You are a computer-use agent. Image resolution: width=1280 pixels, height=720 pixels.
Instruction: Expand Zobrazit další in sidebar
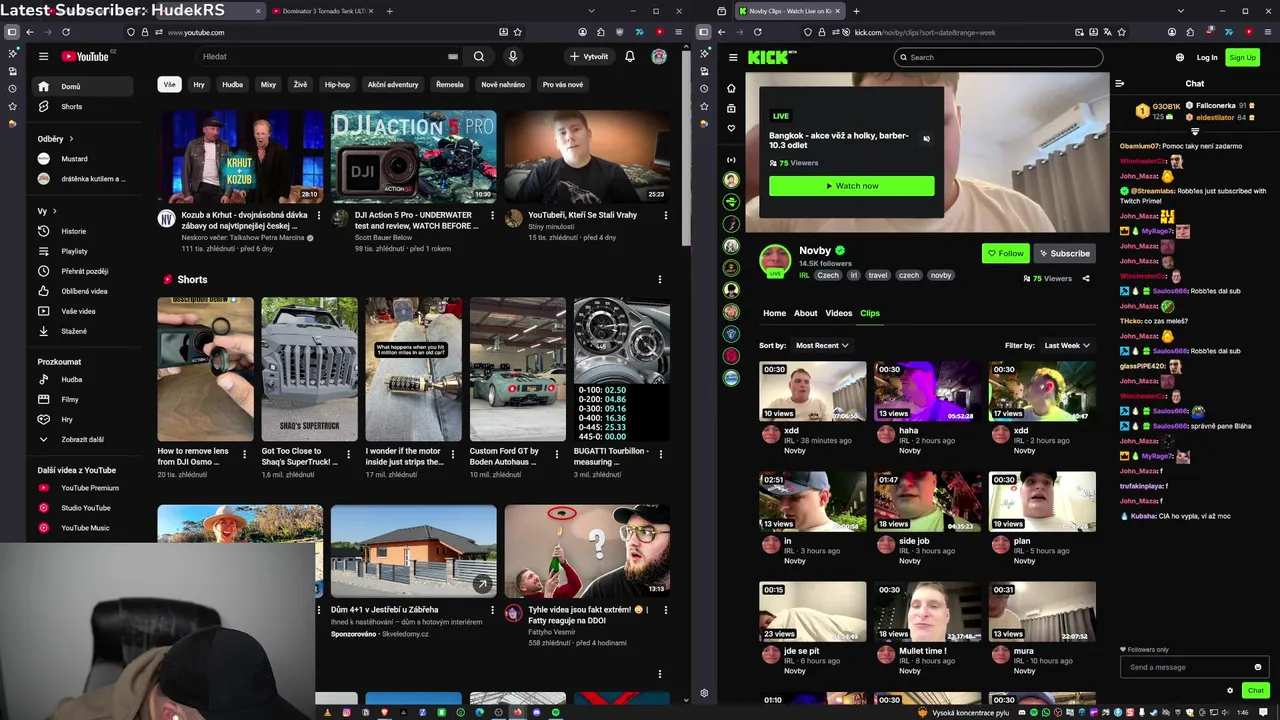[x=84, y=439]
